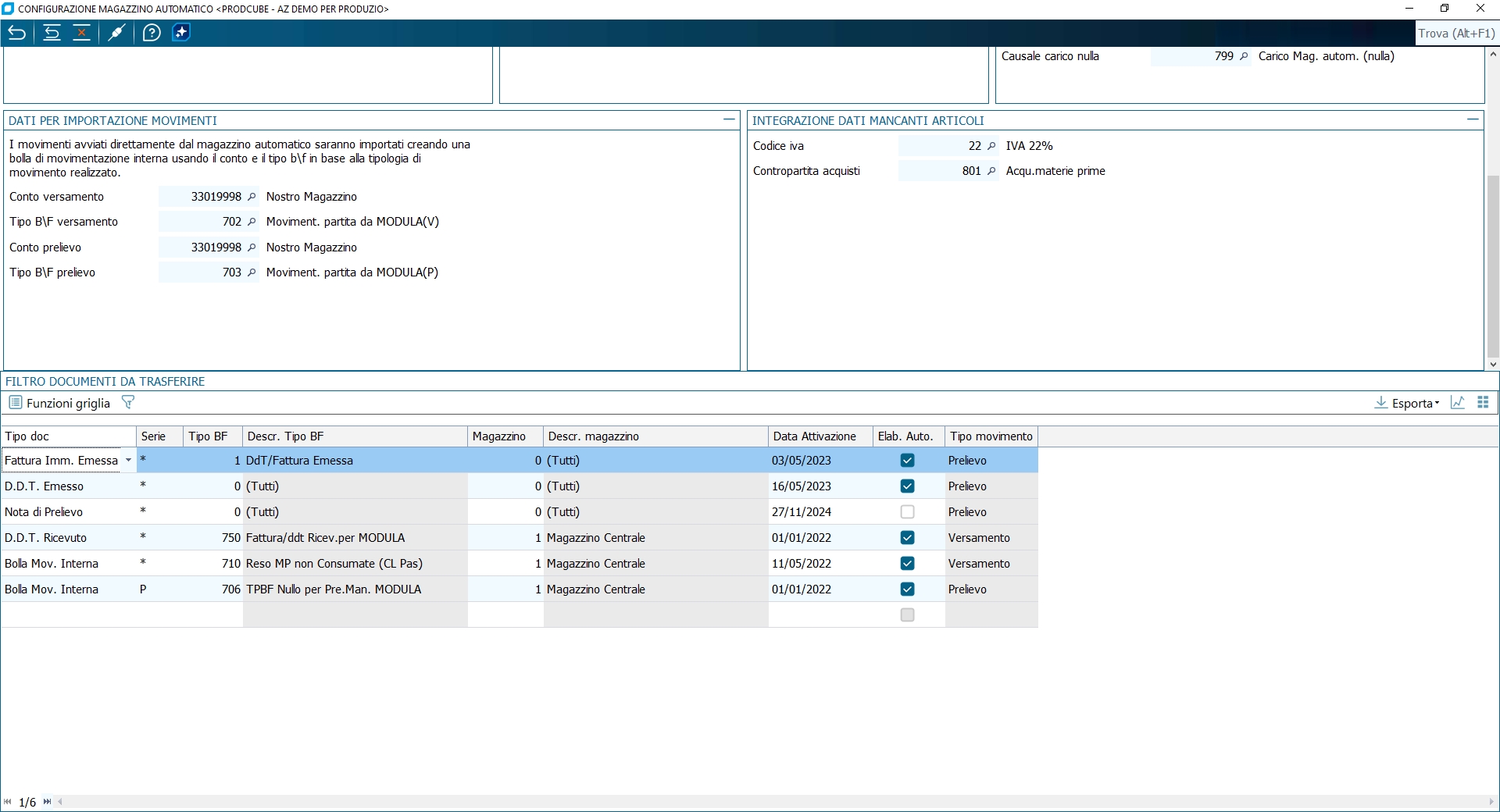Click the vertical scrollbar thumb on the right
The image size is (1500, 812).
pos(1493,265)
